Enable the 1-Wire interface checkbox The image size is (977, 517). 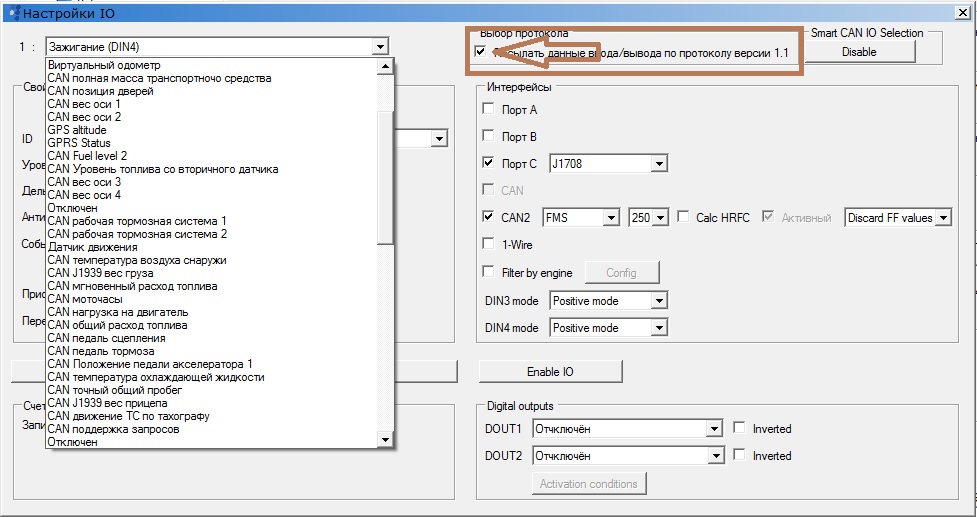coord(488,244)
